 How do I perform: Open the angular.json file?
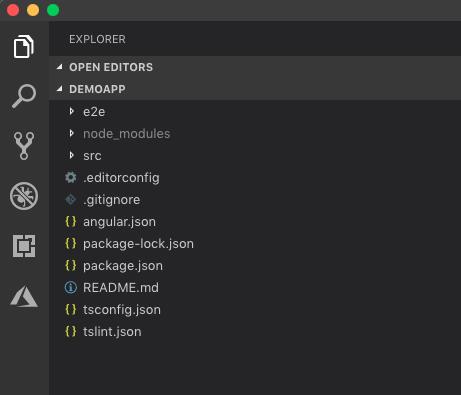[x=255, y=221]
